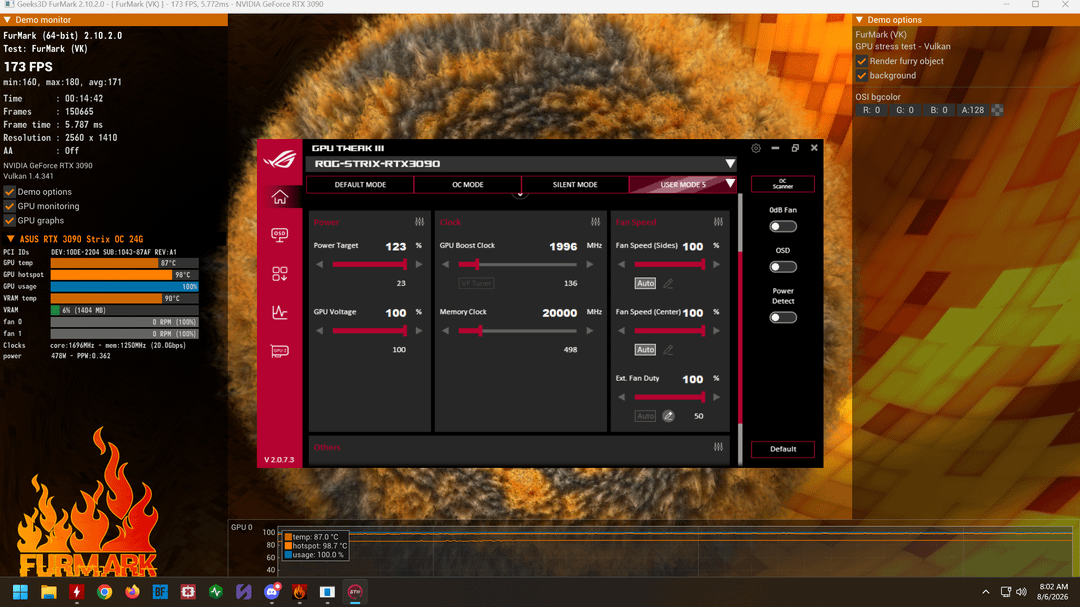Open the monitoring graph sidebar icon
This screenshot has width=1080, height=607.
coord(280,312)
